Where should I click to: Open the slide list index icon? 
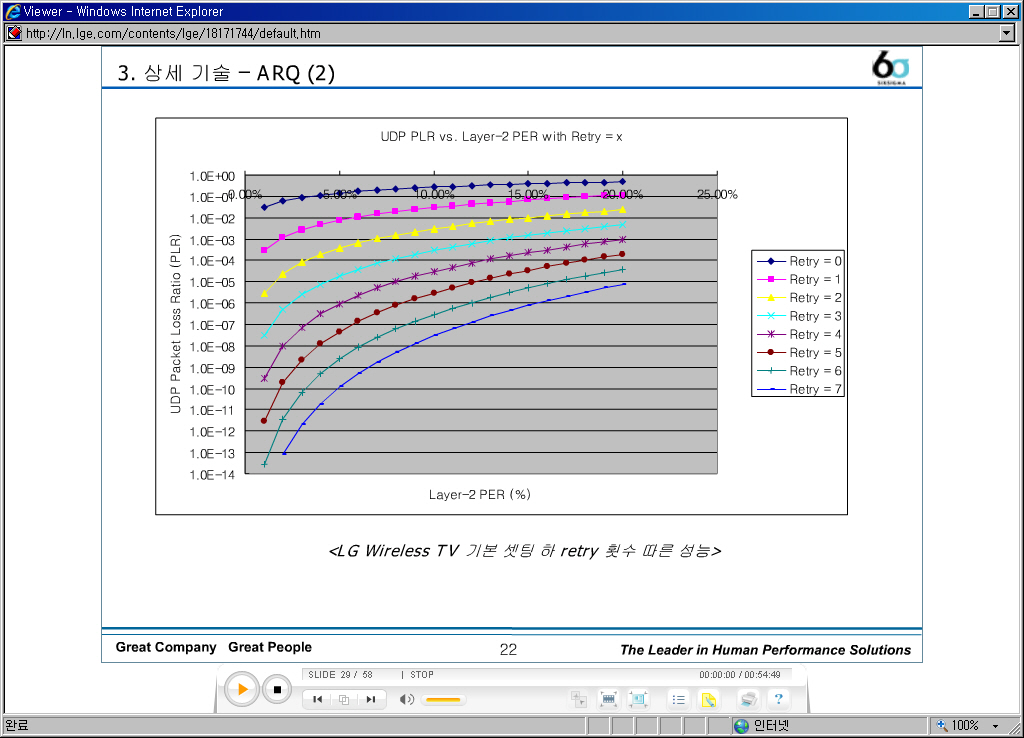(x=679, y=699)
